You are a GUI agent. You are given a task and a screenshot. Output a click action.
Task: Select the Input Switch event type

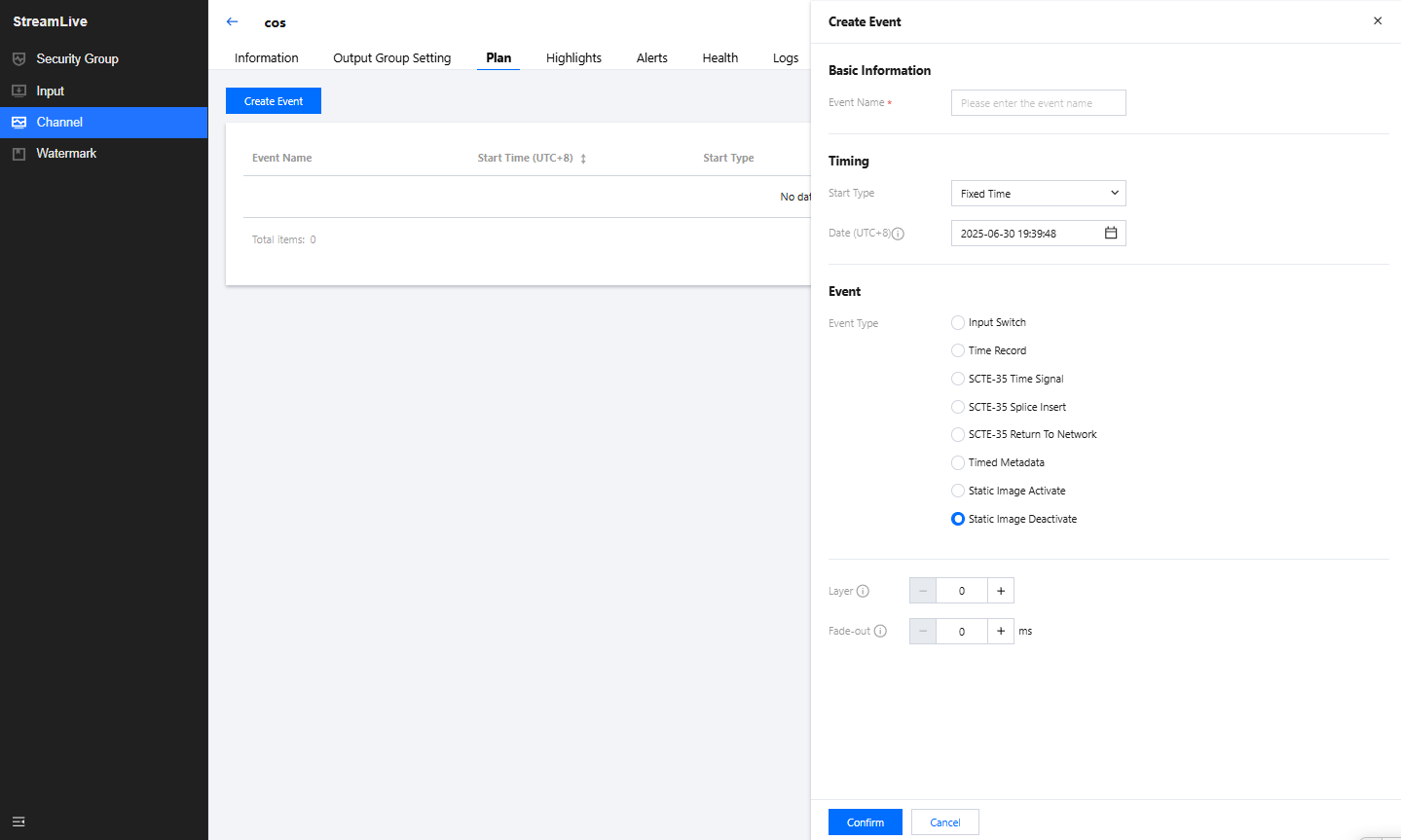pyautogui.click(x=958, y=322)
